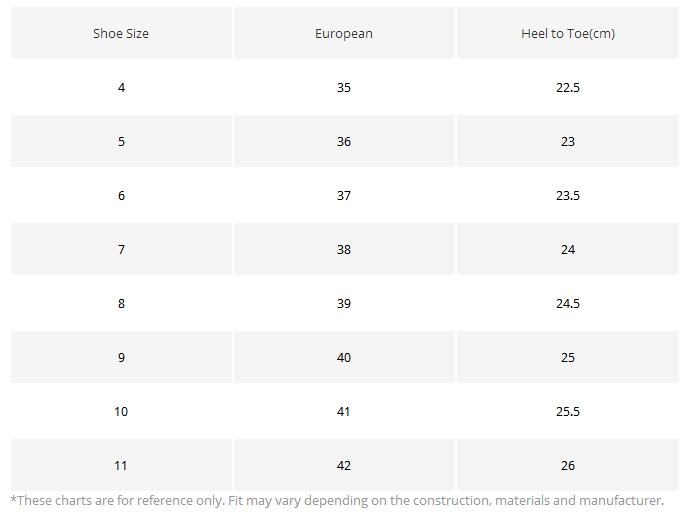686x518 pixels.
Task: Click the reference-only disclaimer footnote text
Action: coord(337,500)
